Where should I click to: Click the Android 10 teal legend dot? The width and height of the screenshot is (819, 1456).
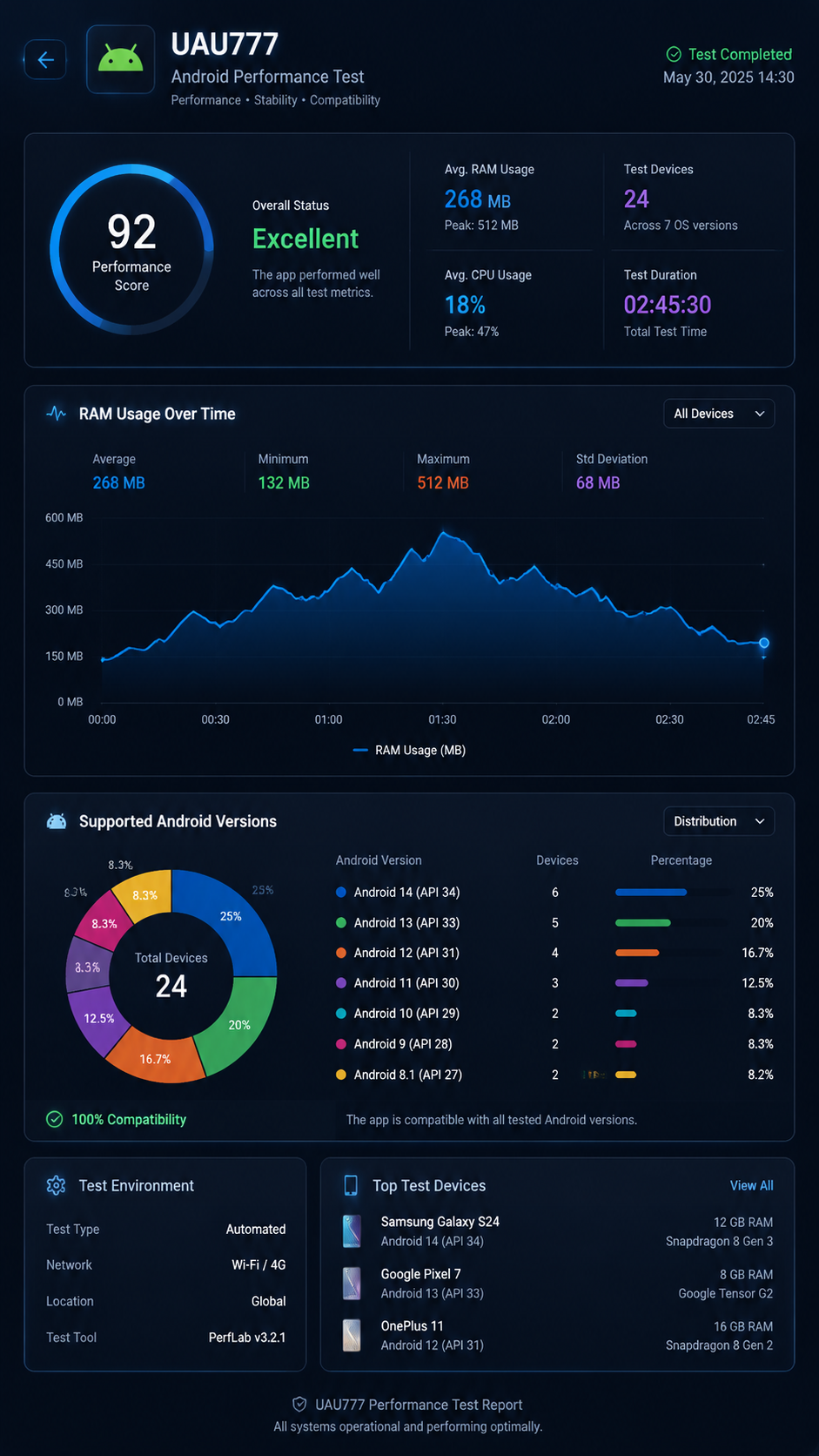click(x=341, y=1014)
